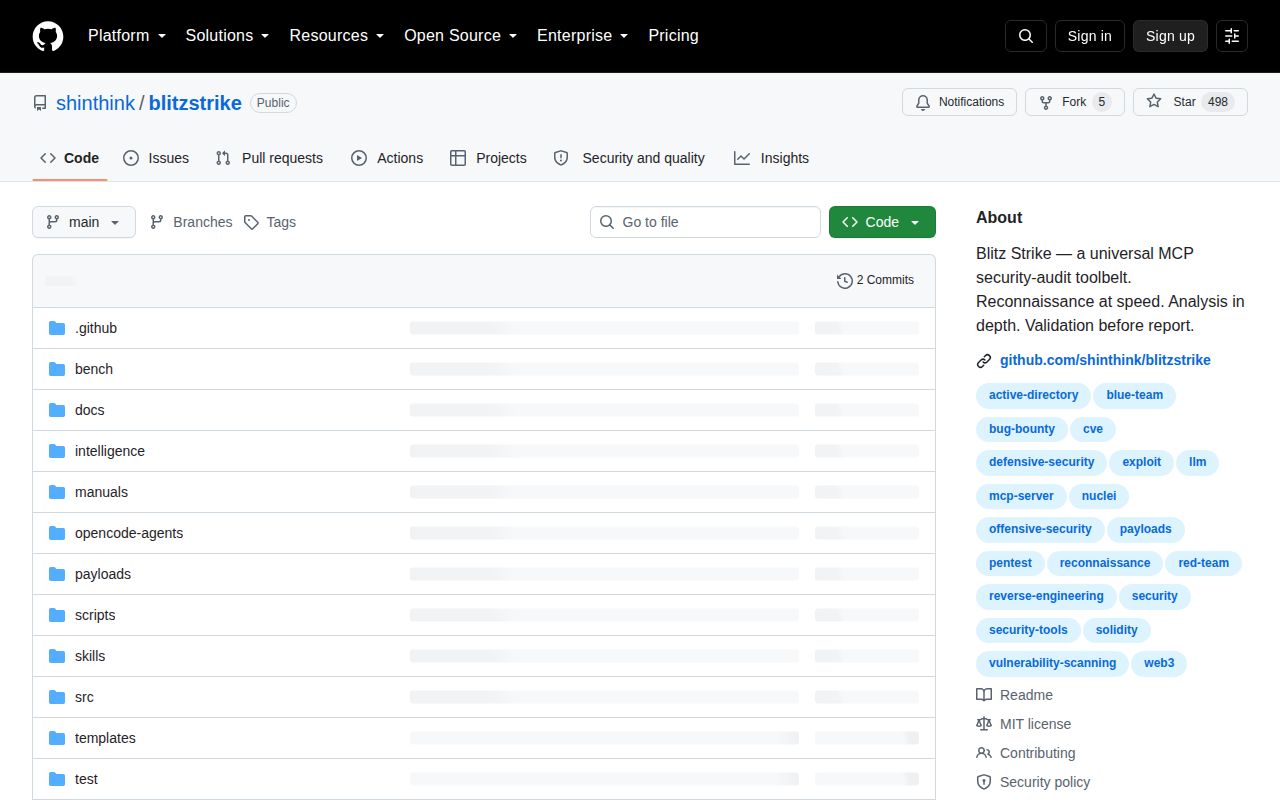Click the scale icon next to MIT license
Image resolution: width=1280 pixels, height=800 pixels.
(x=984, y=724)
